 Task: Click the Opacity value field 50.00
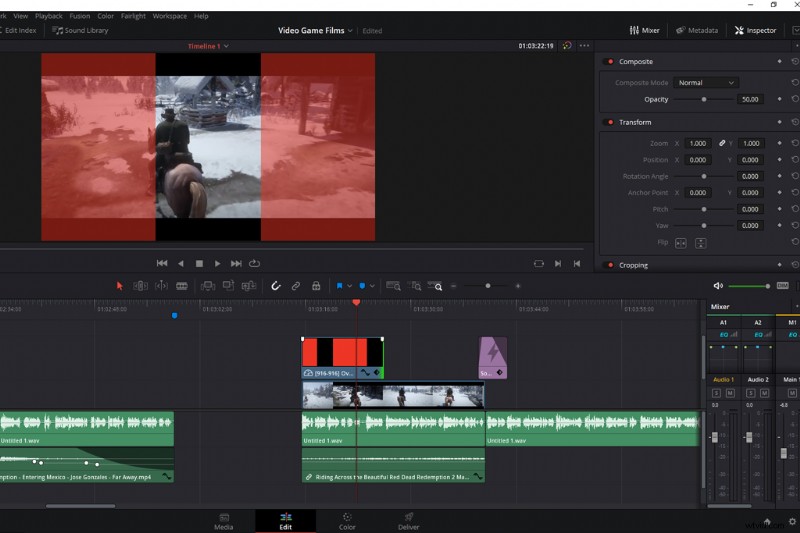[750, 99]
